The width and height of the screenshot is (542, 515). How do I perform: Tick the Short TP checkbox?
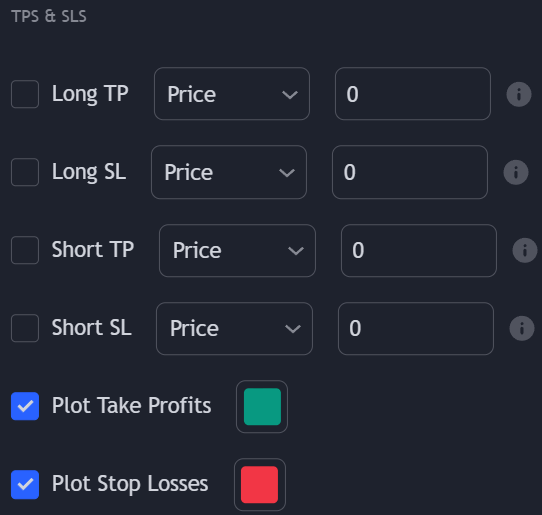[x=25, y=250]
